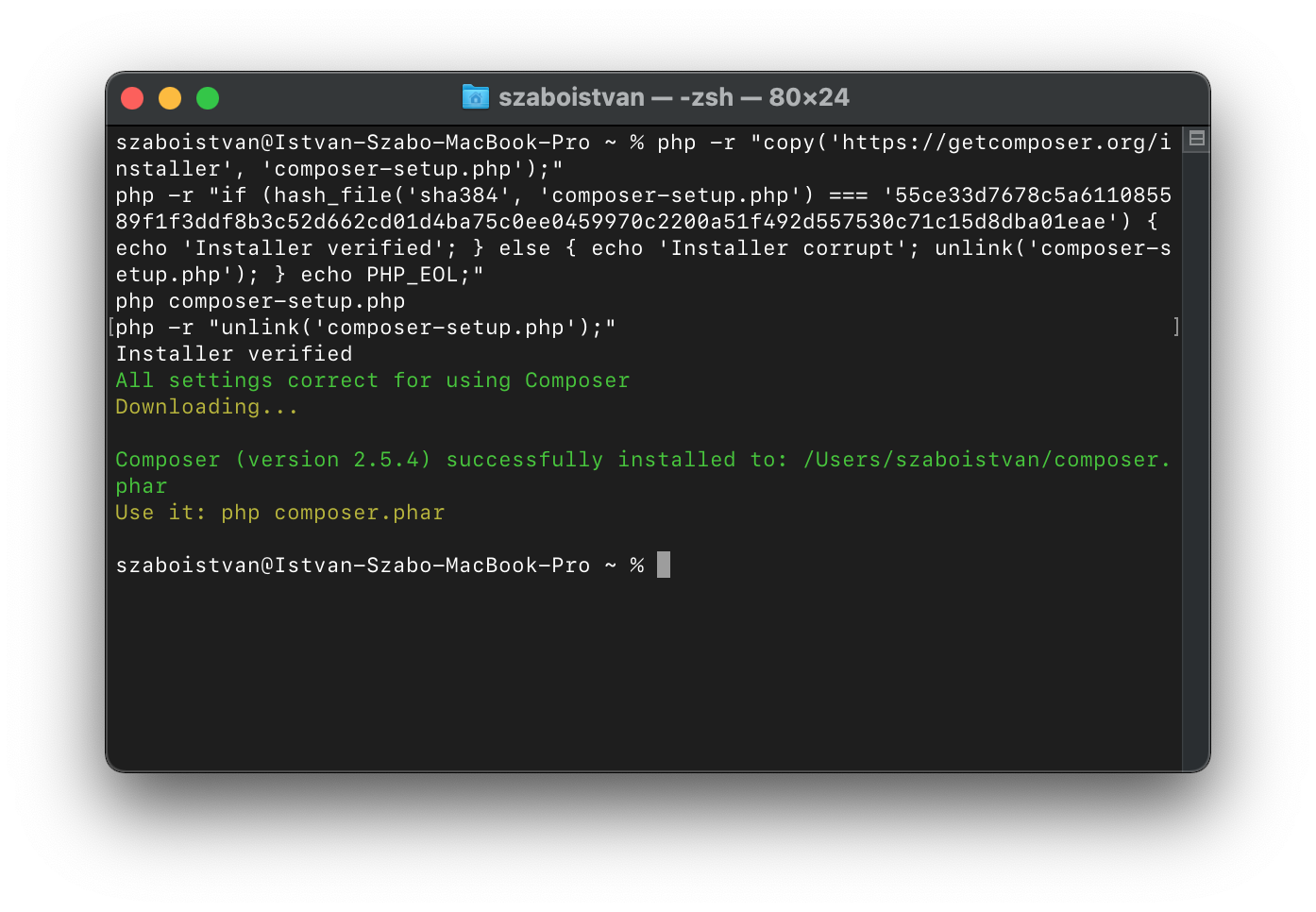1316x912 pixels.
Task: Click the line starting "php -r \"if (hash_file"
Action: 643,195
